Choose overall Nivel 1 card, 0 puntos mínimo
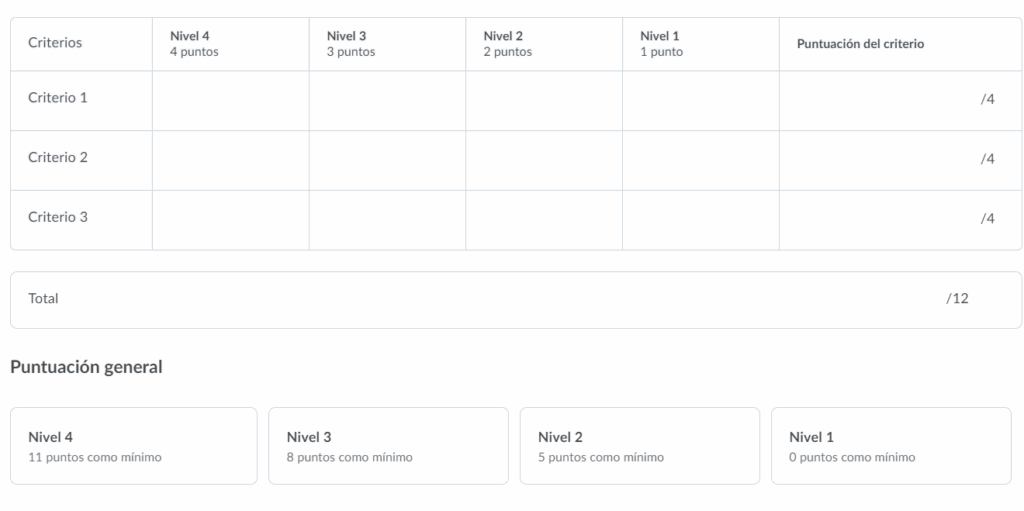This screenshot has height=511, width=1024. coord(890,446)
